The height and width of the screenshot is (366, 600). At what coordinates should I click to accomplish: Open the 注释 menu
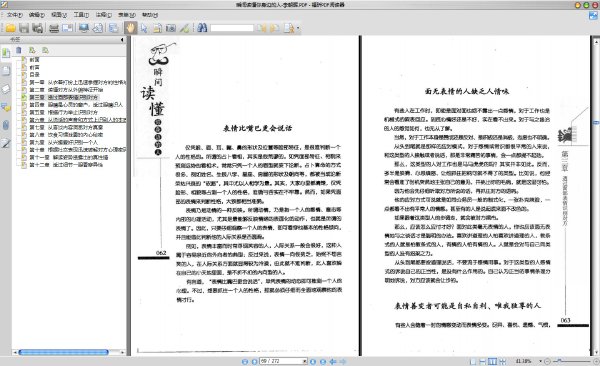(x=103, y=15)
